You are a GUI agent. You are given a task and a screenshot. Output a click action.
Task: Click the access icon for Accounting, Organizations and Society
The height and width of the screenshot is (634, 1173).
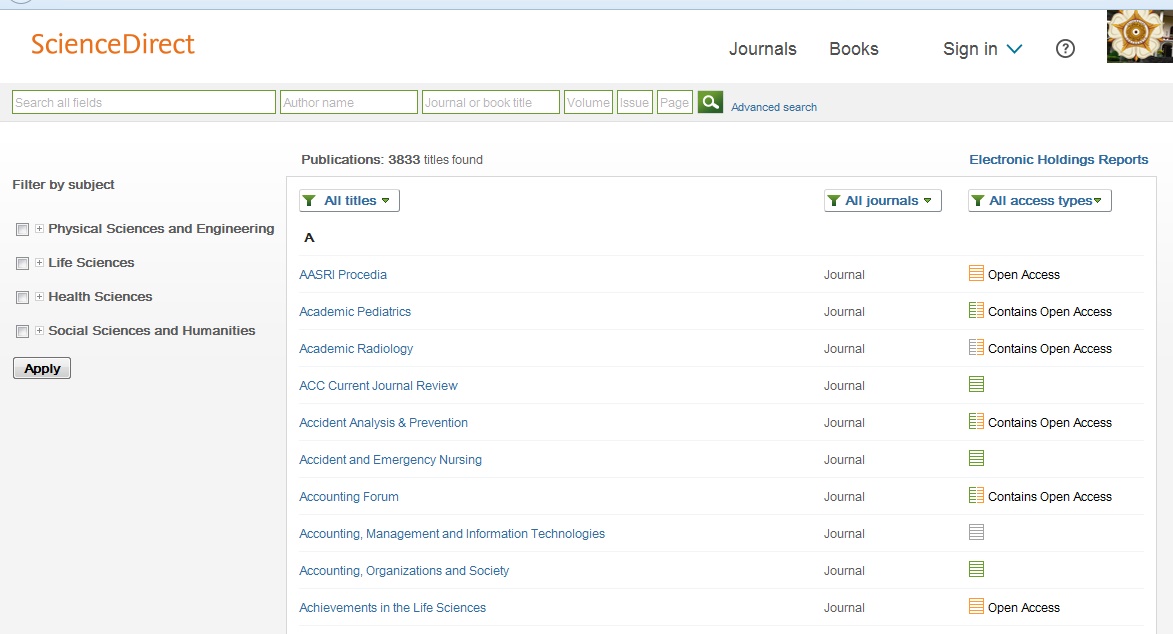pyautogui.click(x=976, y=570)
